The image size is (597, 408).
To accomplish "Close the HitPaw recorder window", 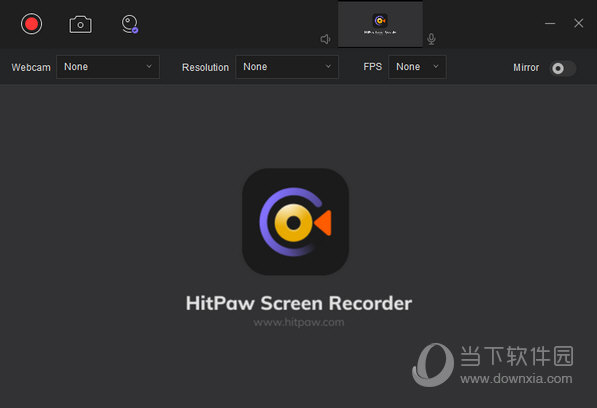I will pyautogui.click(x=579, y=23).
